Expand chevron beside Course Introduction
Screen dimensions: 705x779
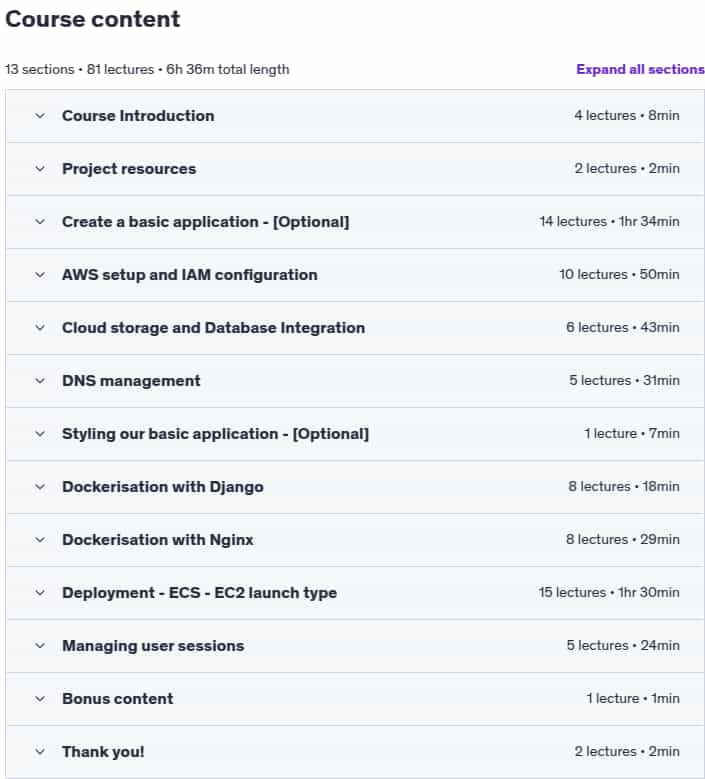click(40, 116)
